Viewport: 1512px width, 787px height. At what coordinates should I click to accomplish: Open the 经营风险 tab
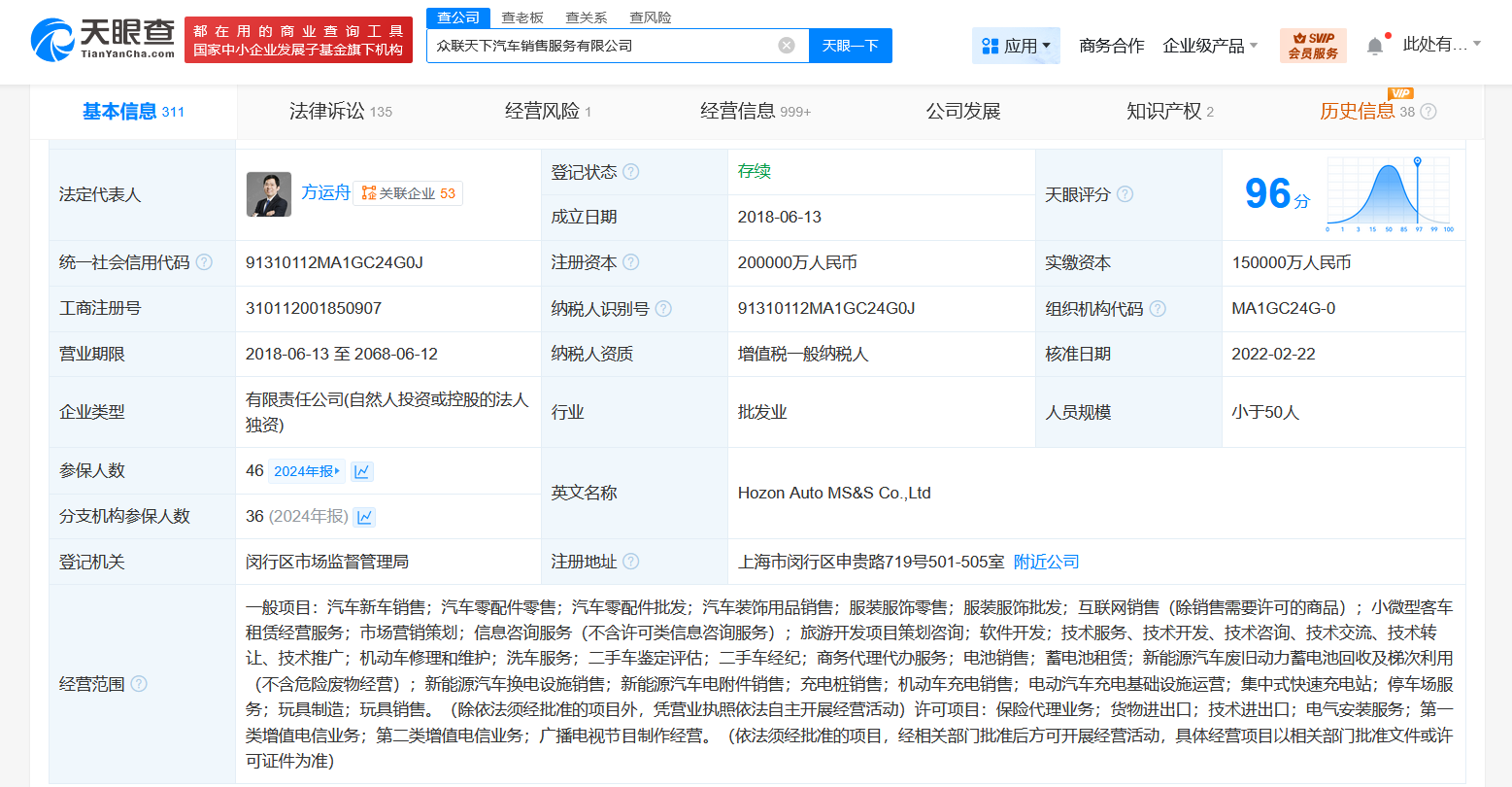coord(548,112)
